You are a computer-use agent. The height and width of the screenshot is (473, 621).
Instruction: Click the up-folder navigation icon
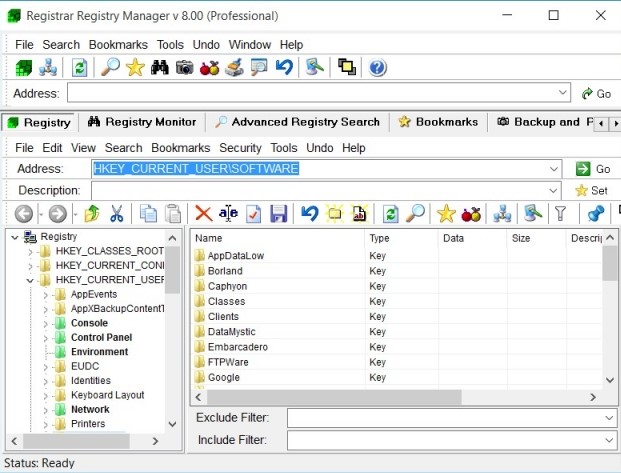tap(92, 213)
